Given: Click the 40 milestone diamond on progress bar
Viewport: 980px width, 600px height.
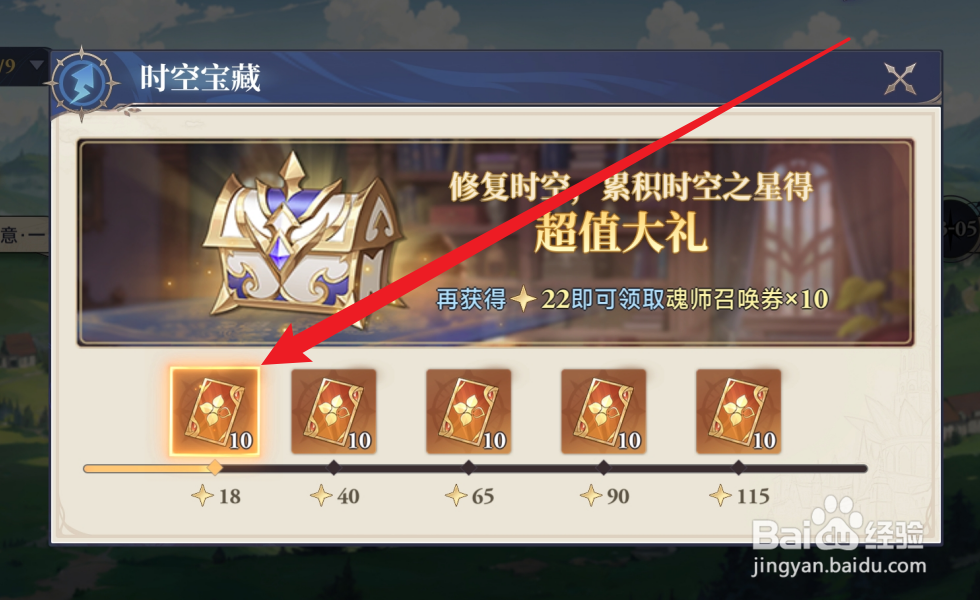Looking at the screenshot, I should 334,468.
